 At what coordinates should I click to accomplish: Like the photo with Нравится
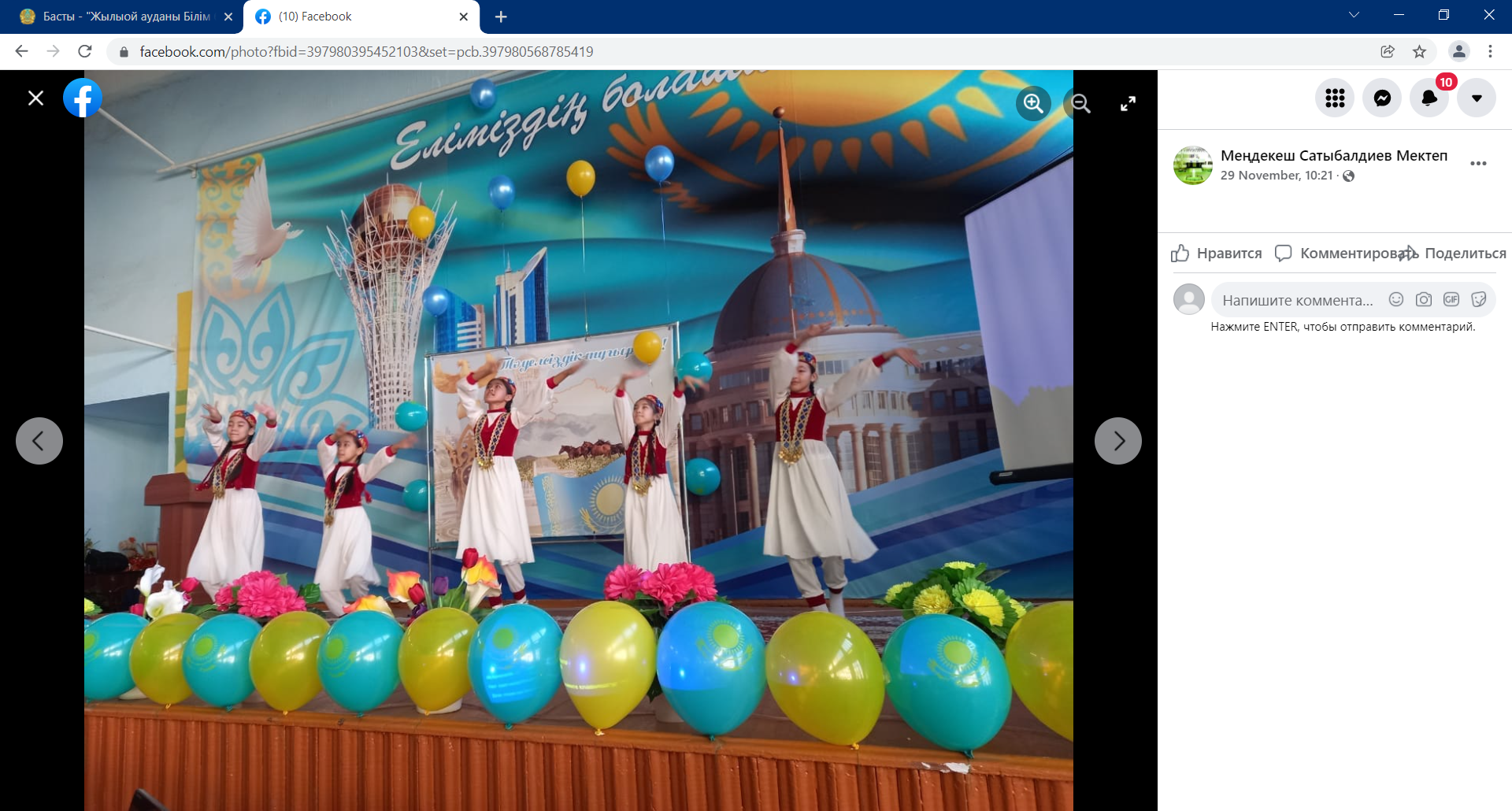click(1217, 254)
